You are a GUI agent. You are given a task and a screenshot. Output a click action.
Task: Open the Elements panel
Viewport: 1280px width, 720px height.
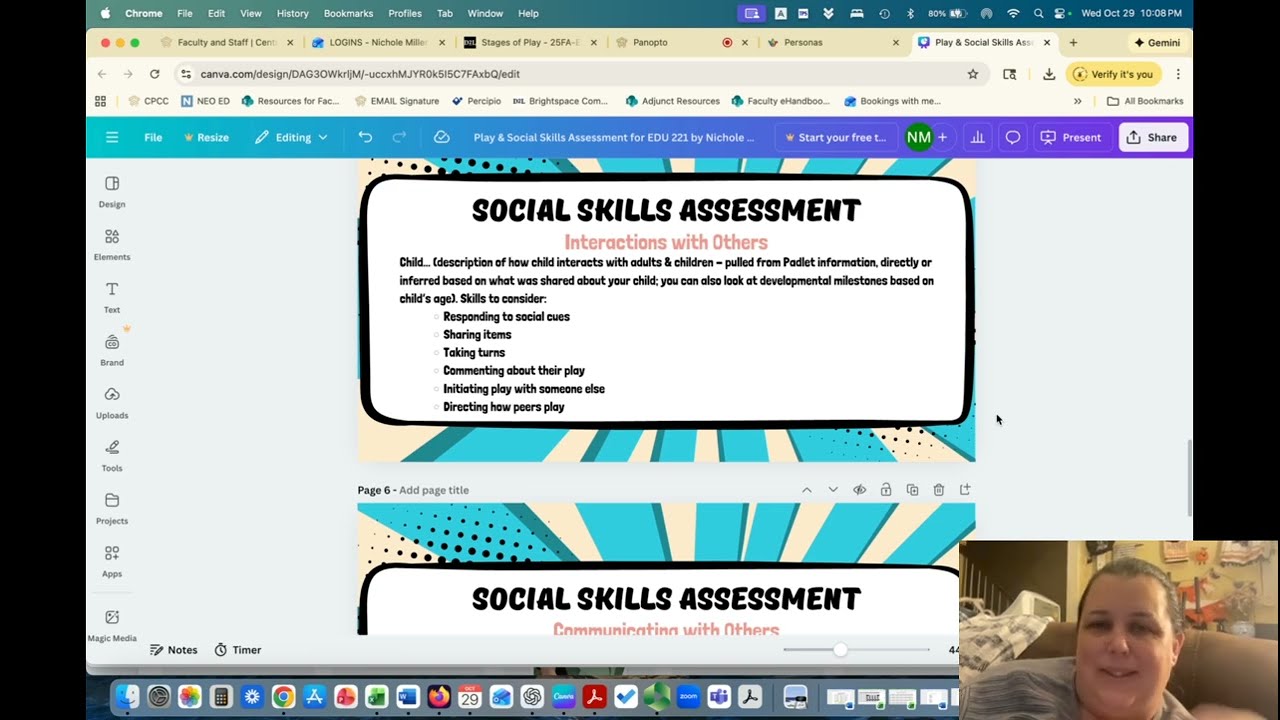click(x=112, y=244)
